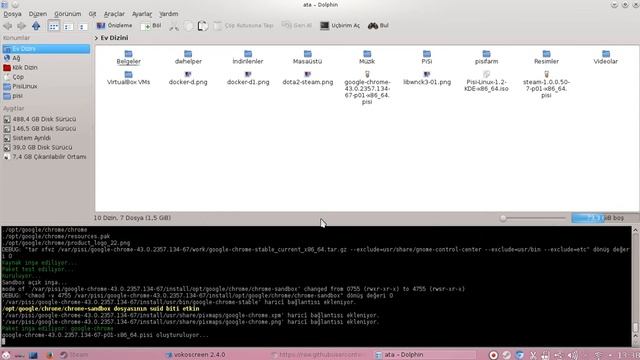The image size is (640, 360).
Task: Select 39,0 GB Disk Sürücü device
Action: (x=46, y=147)
